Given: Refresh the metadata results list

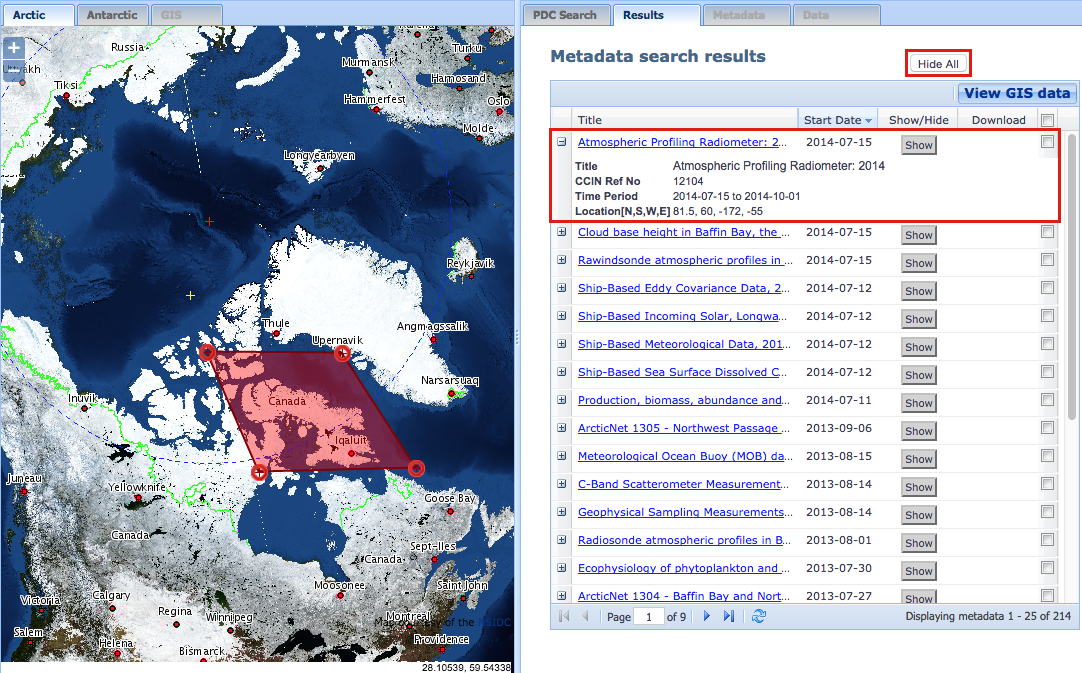Looking at the screenshot, I should (759, 616).
